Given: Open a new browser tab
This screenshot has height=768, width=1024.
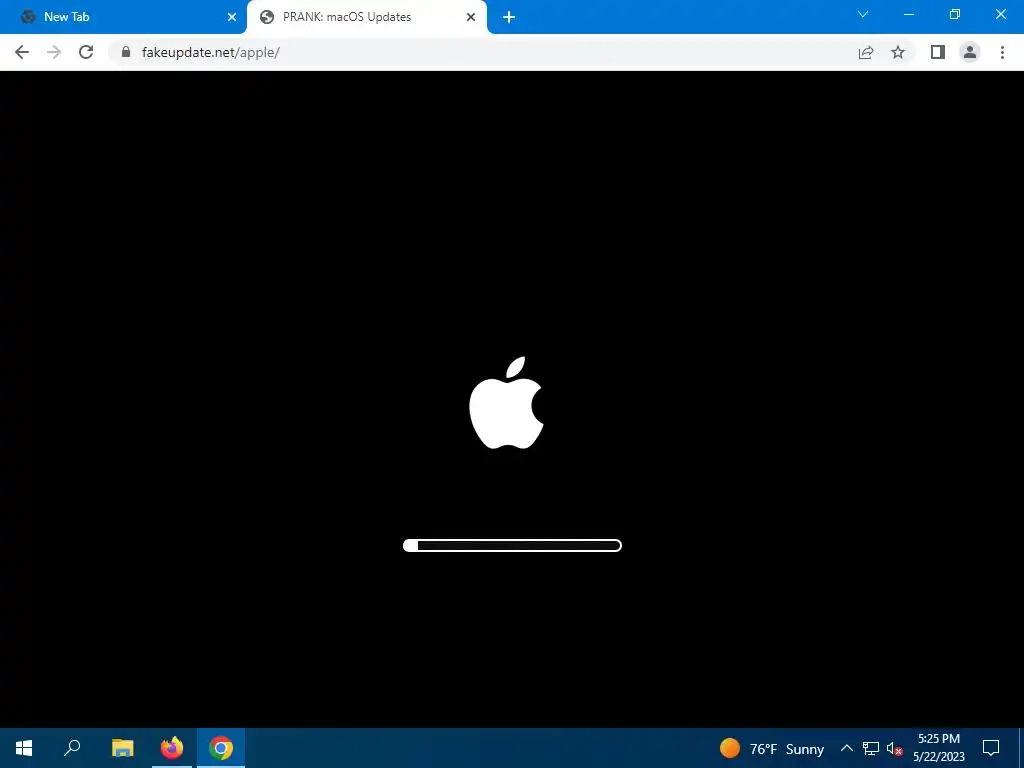Looking at the screenshot, I should coord(509,17).
